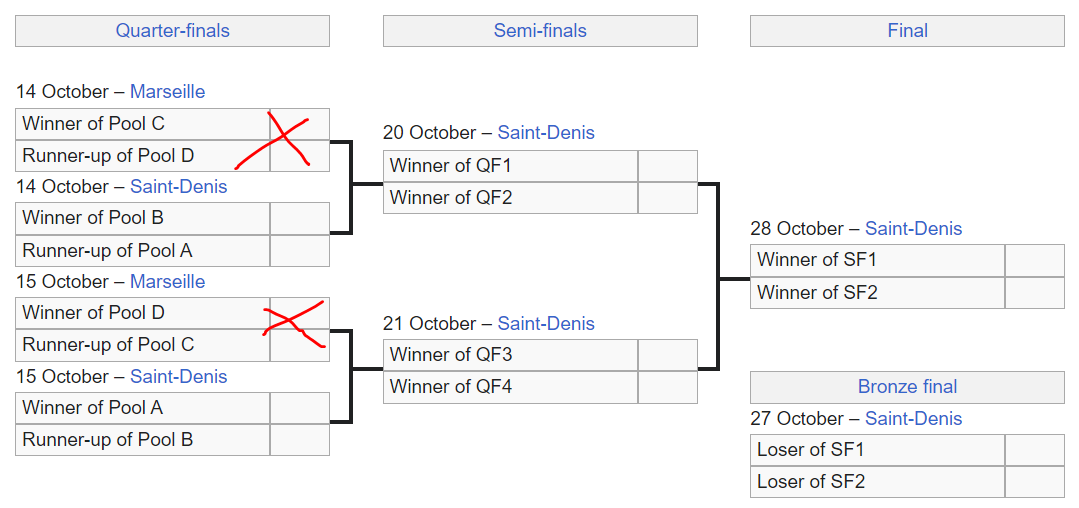The image size is (1079, 508).
Task: Click score box next to Winner of Pool B
Action: coord(299,218)
